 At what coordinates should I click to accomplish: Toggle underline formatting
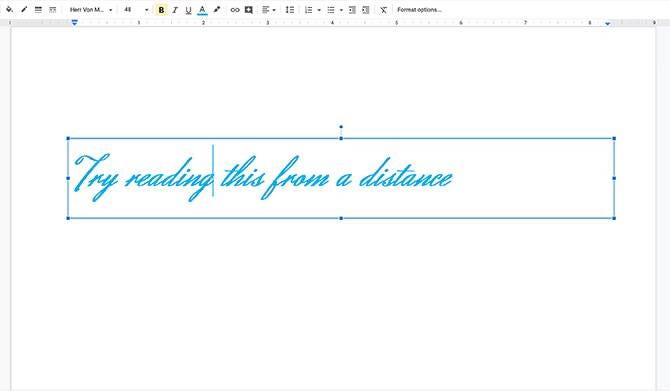[188, 10]
